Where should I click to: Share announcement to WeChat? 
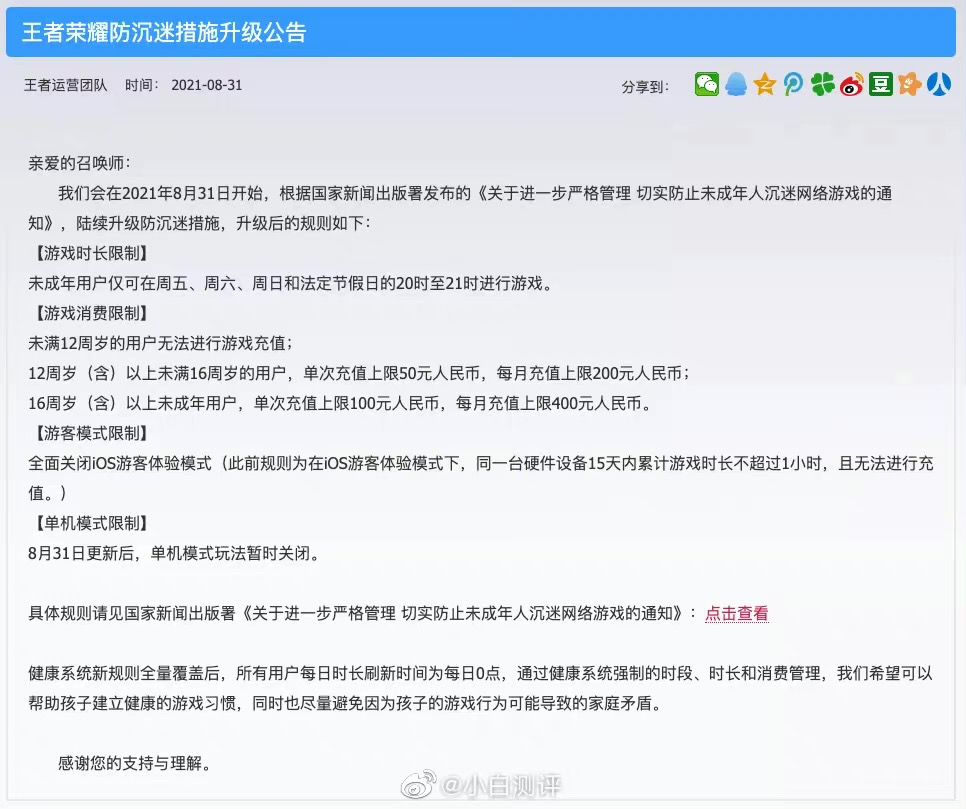[x=708, y=84]
